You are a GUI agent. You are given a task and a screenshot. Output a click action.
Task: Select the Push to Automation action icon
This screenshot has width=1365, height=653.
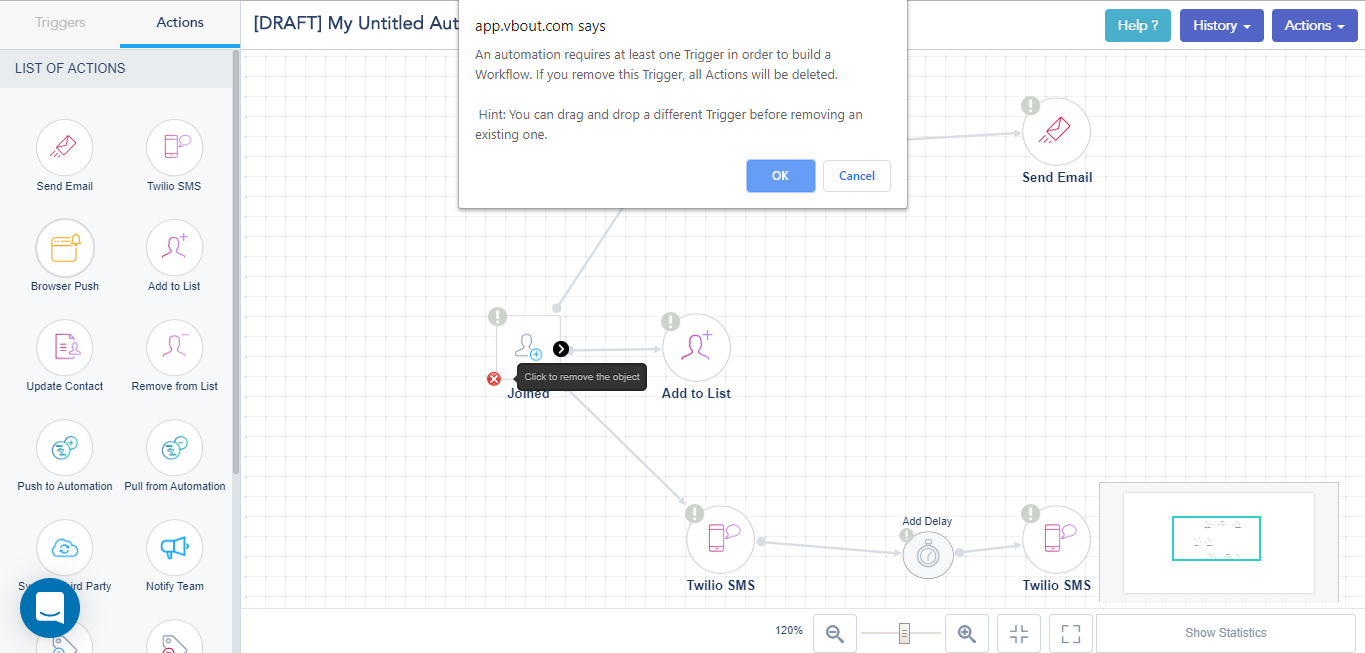pos(65,448)
